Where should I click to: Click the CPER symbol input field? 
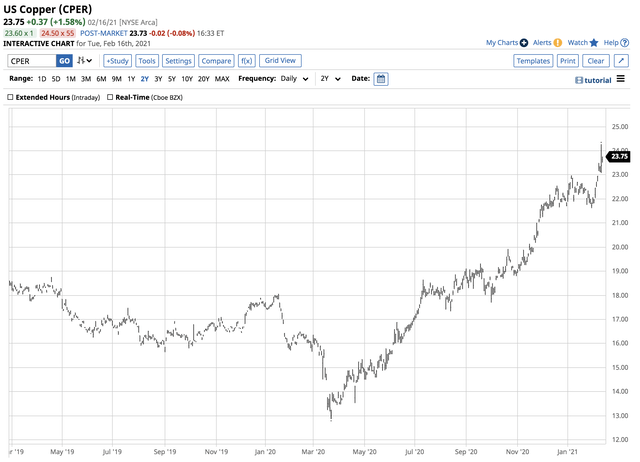click(32, 61)
